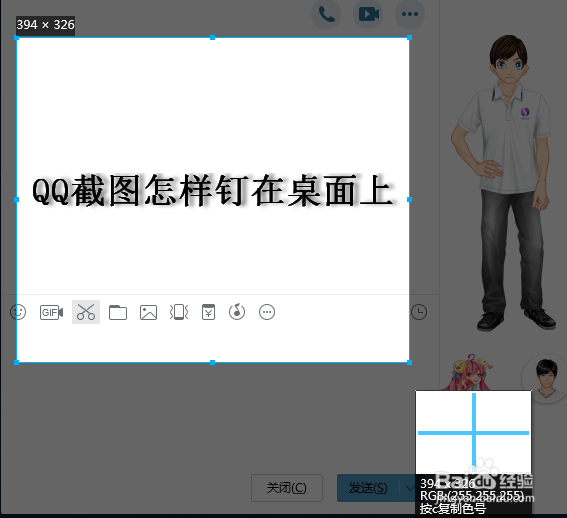Click the round male contact avatar
Image resolution: width=567 pixels, height=518 pixels.
pyautogui.click(x=546, y=379)
